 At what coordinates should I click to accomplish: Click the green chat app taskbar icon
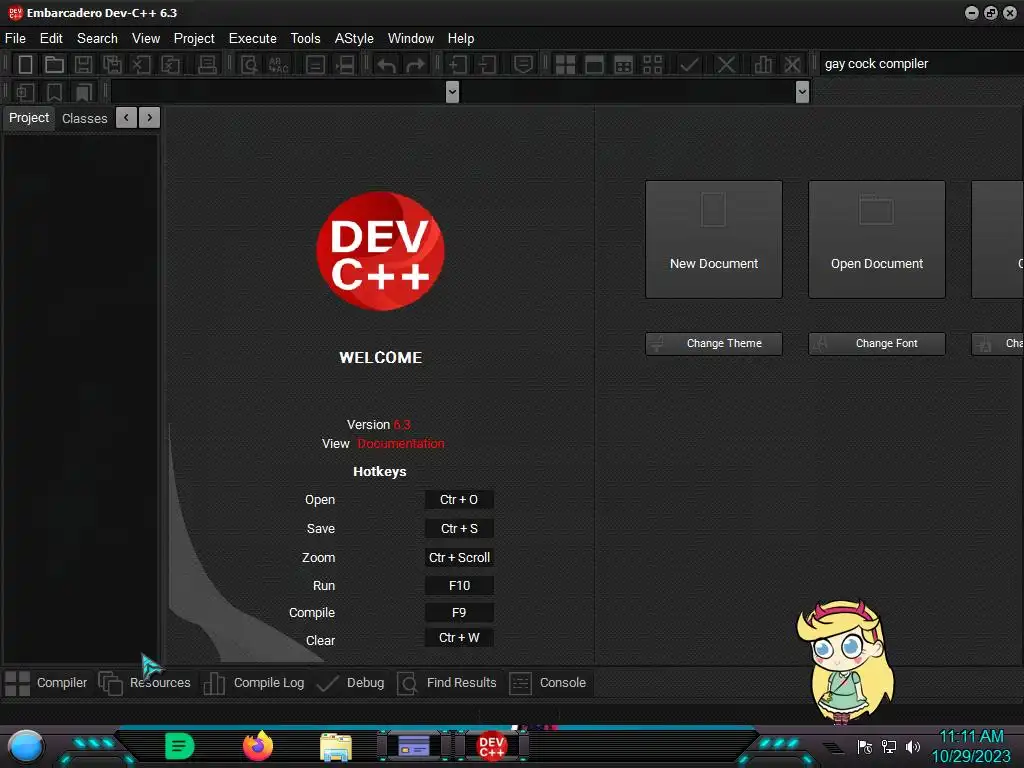tap(180, 746)
